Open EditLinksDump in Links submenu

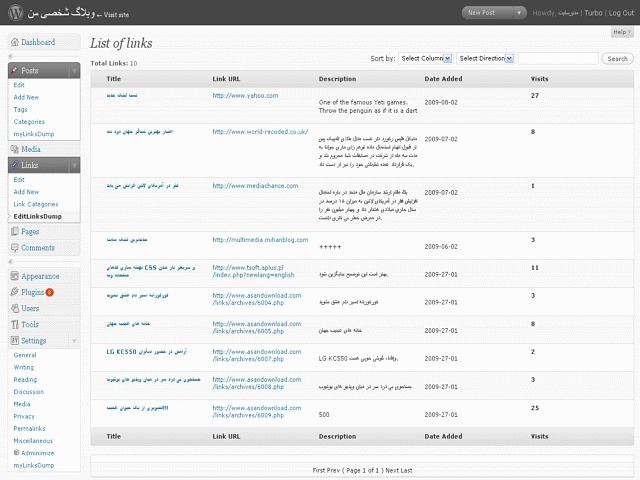click(x=38, y=216)
